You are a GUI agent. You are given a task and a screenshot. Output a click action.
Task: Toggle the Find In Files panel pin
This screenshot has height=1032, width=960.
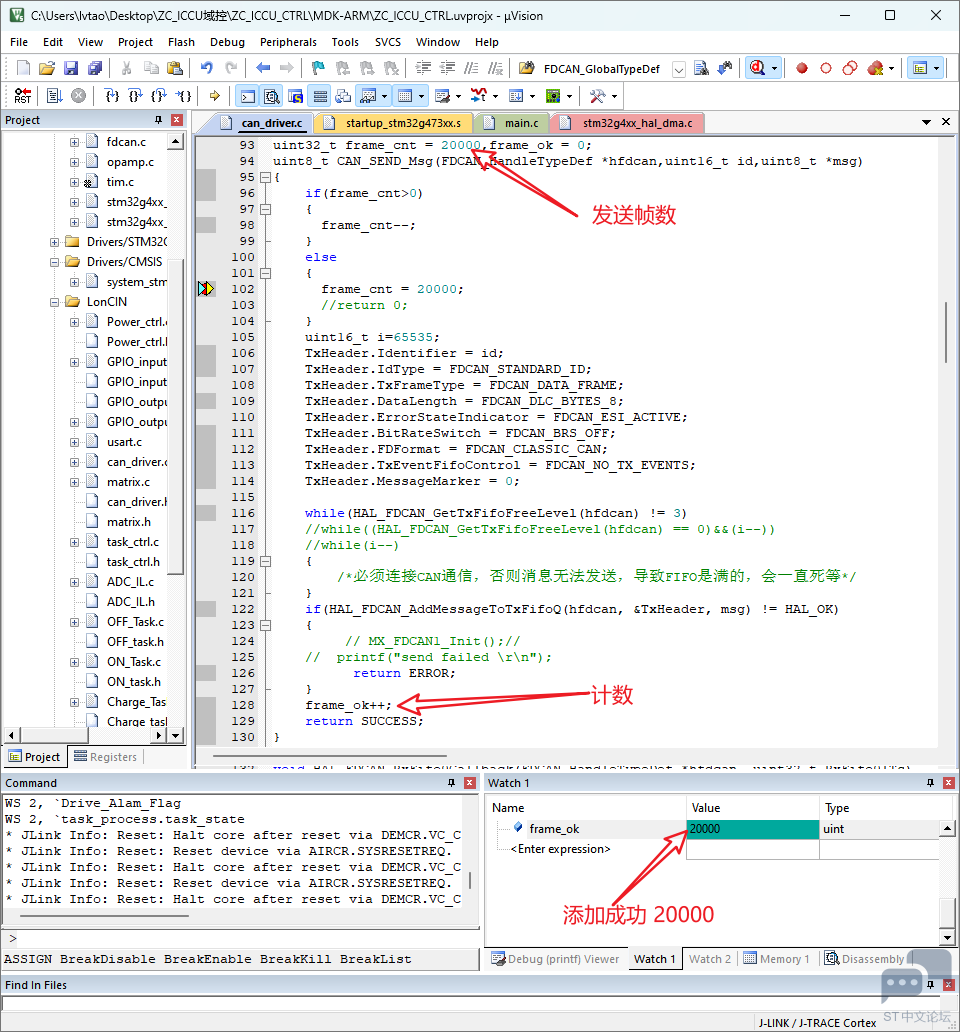tap(930, 985)
